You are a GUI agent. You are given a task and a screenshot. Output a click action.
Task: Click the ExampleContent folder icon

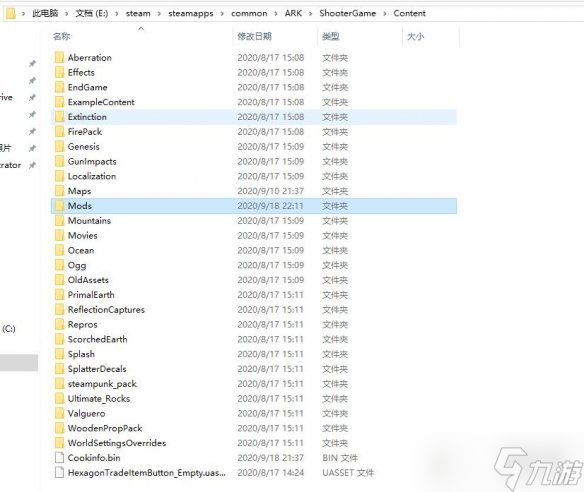59,102
